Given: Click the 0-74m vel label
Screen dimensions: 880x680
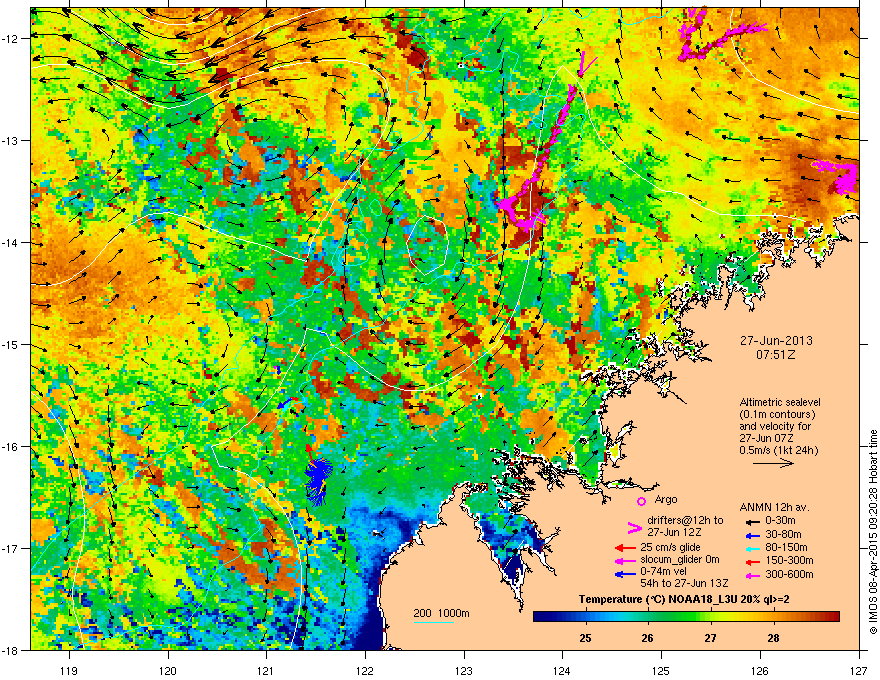Looking at the screenshot, I should [664, 572].
